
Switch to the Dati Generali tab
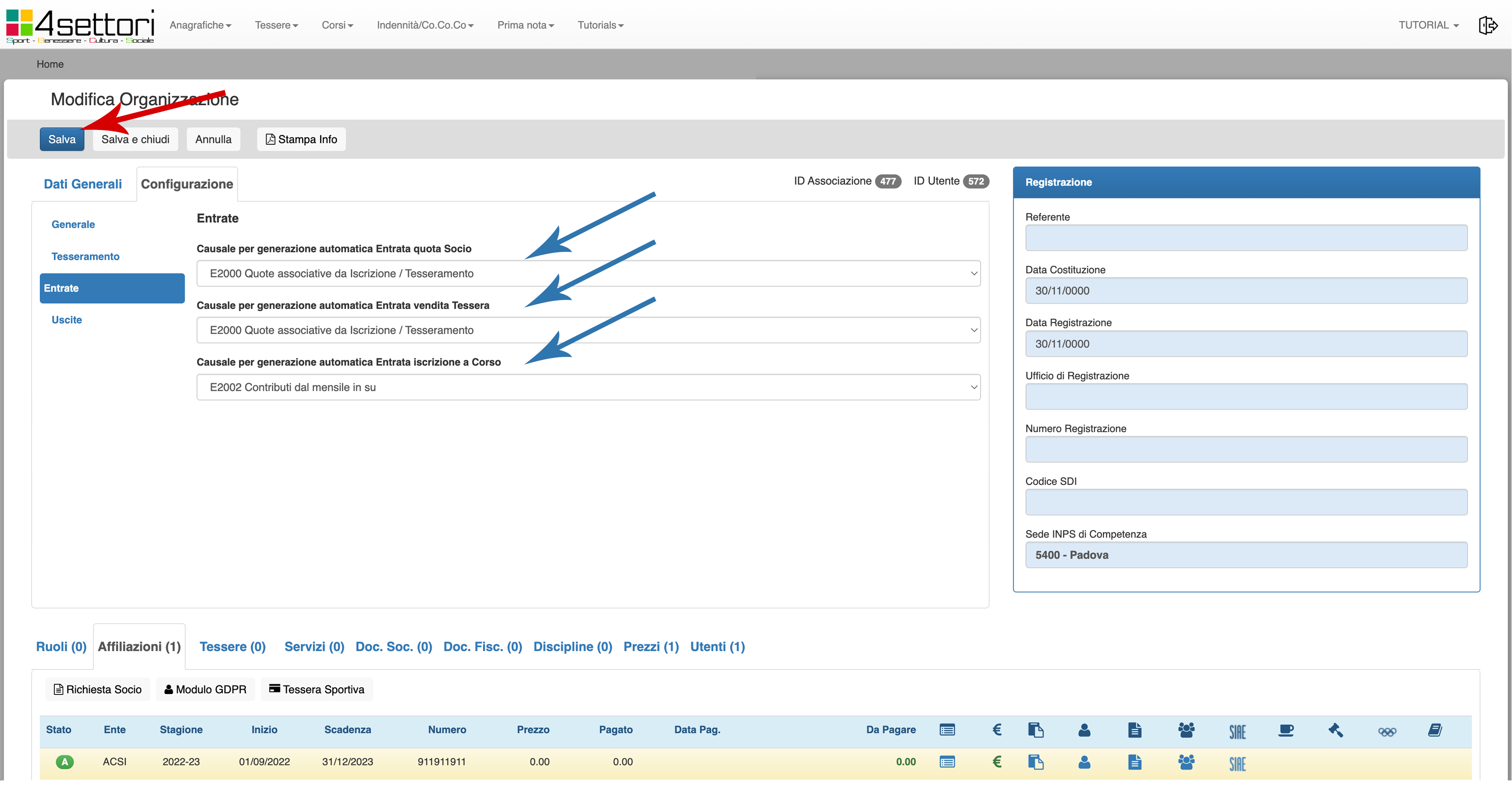point(83,184)
